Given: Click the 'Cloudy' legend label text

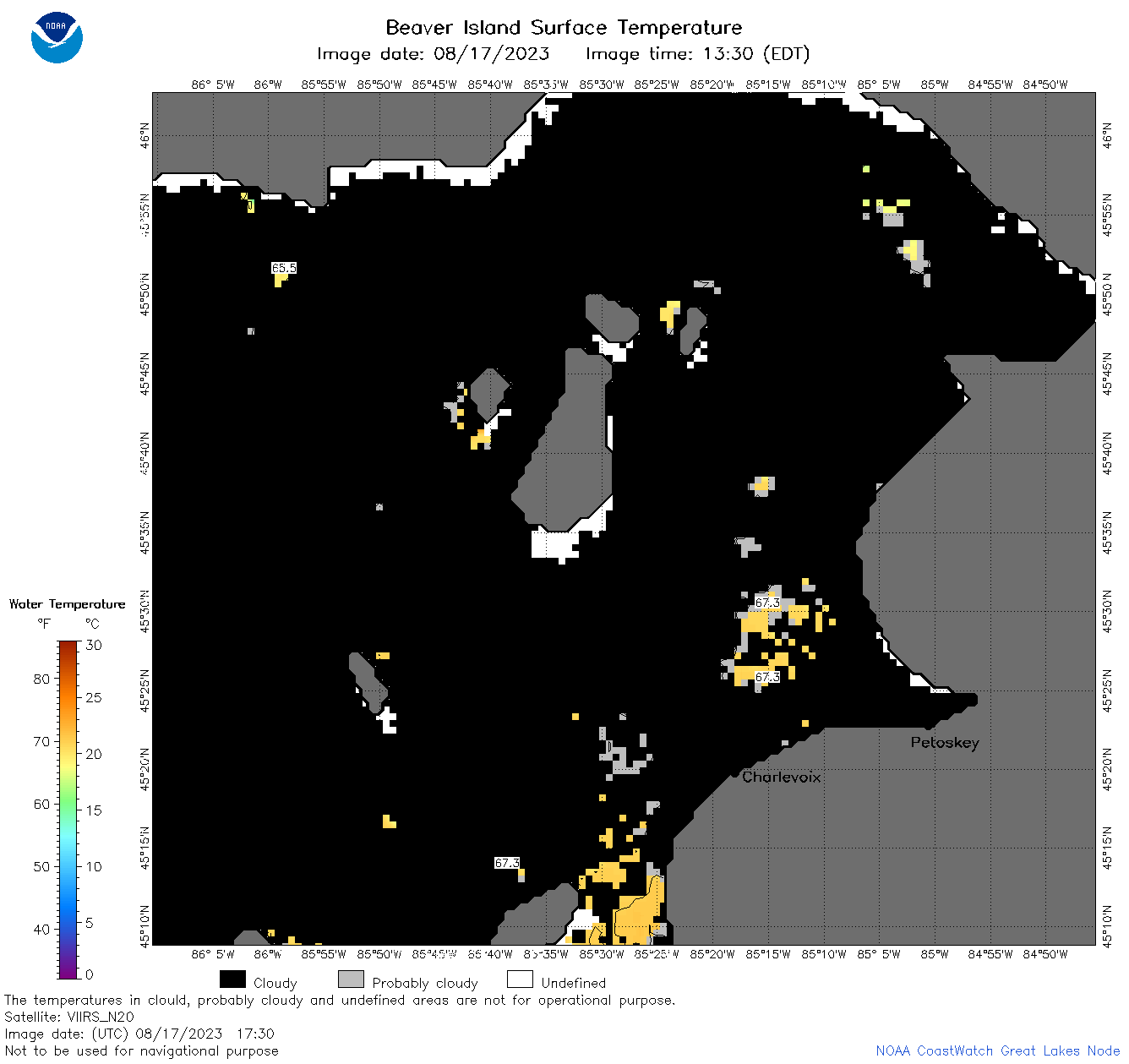Looking at the screenshot, I should coord(275,983).
